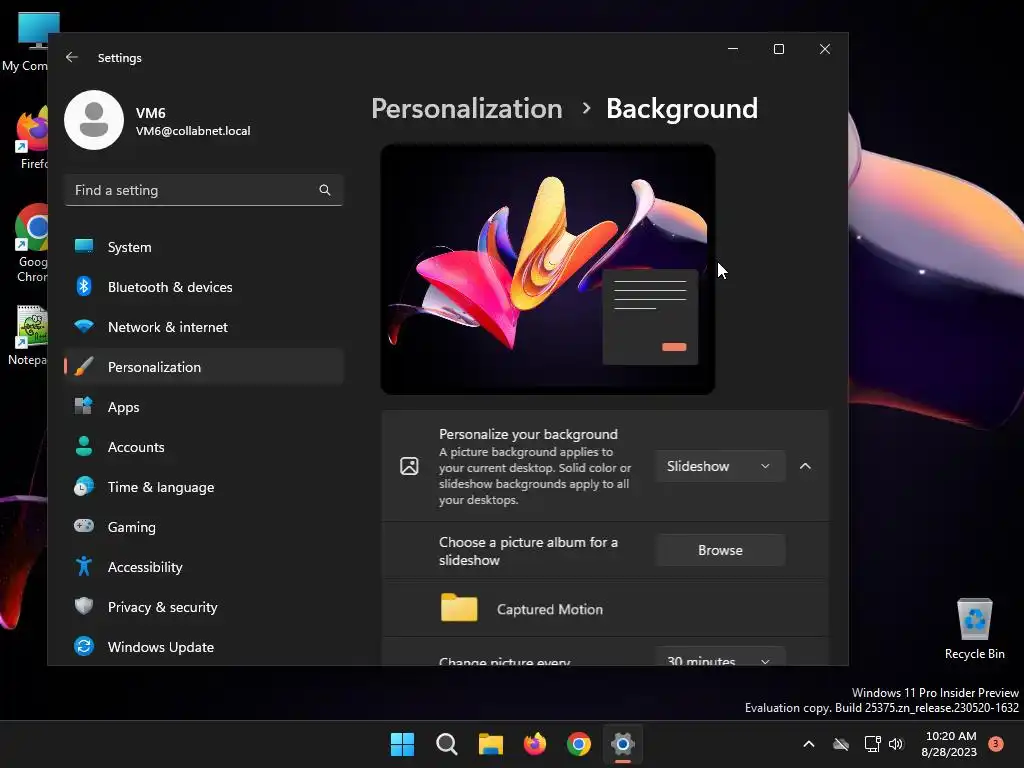Screen dimensions: 1024x768
Task: Open the 30 minutes interval dropdown
Action: [720, 657]
